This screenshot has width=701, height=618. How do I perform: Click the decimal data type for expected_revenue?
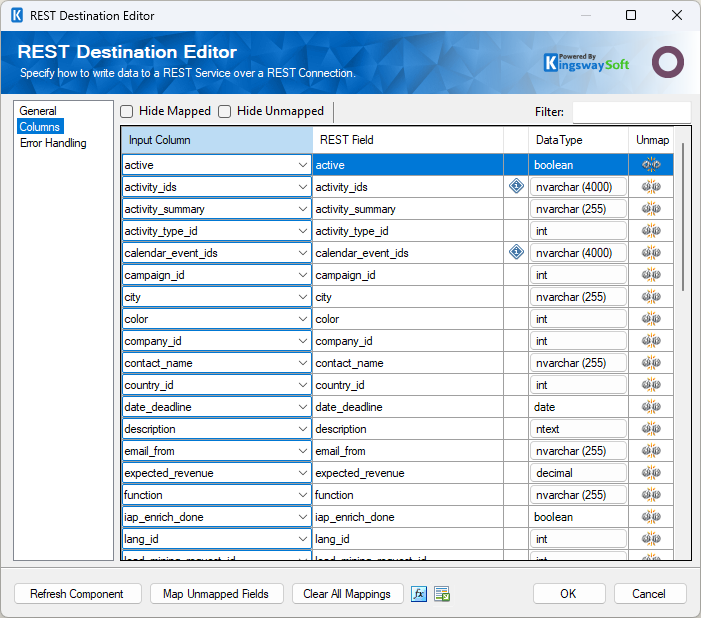tap(579, 473)
